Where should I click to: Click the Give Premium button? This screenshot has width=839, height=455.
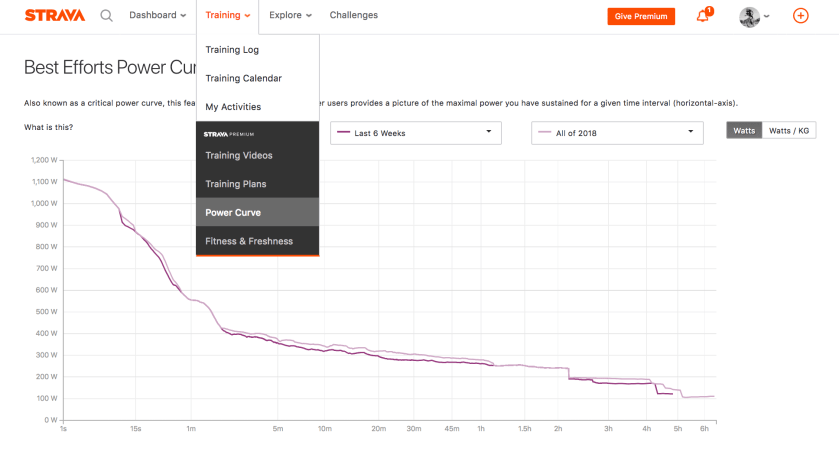click(x=641, y=17)
